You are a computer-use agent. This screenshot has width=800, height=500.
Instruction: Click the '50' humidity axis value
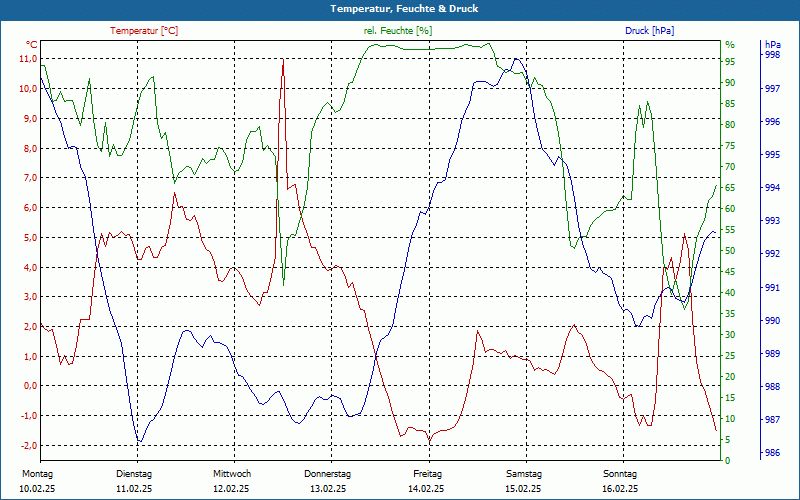[730, 251]
